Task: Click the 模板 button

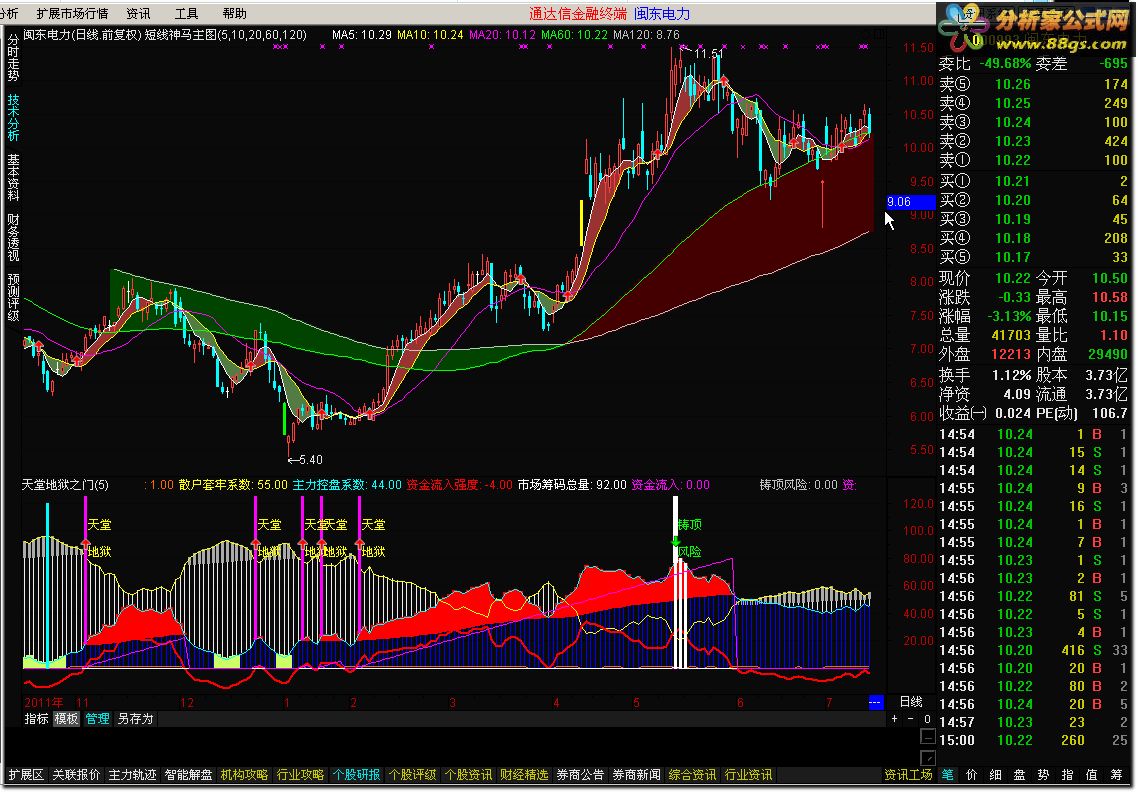Action: [x=67, y=719]
